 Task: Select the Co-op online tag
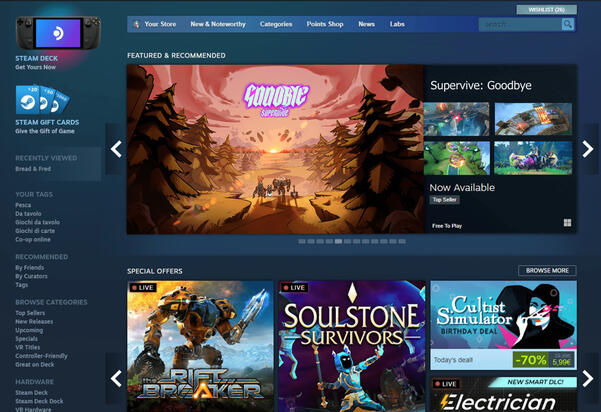click(x=33, y=240)
